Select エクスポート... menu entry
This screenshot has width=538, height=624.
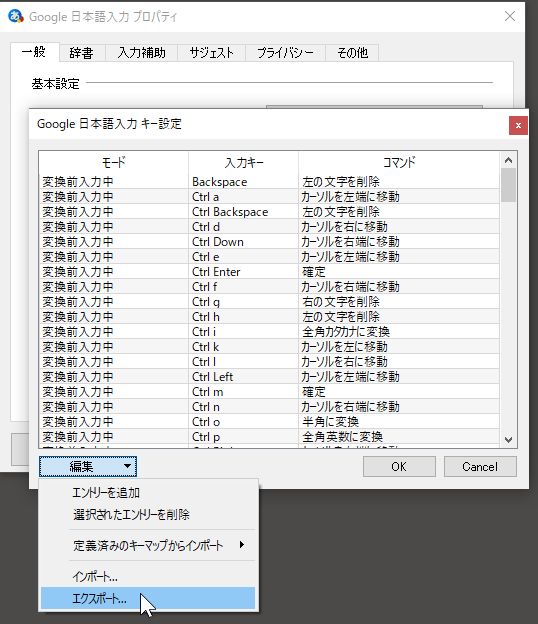[x=148, y=598]
